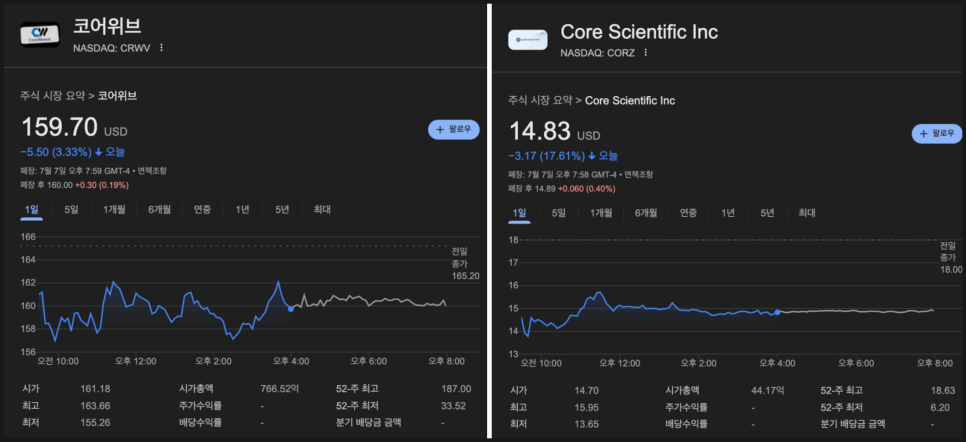Click the Core Scientific logo thumbnail
This screenshot has height=442, width=966.
click(x=527, y=39)
